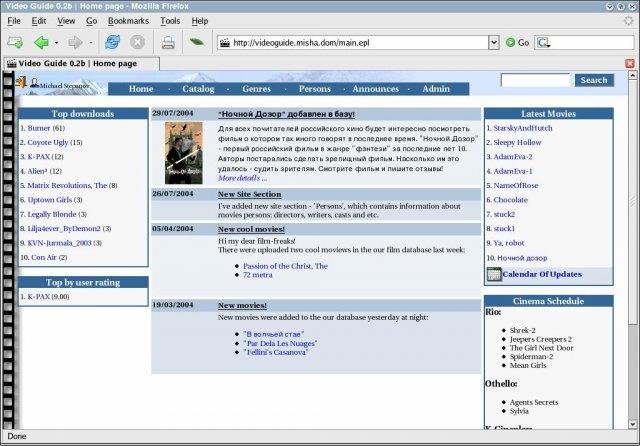
Task: Open the New cool movies! headline
Action: (x=251, y=229)
